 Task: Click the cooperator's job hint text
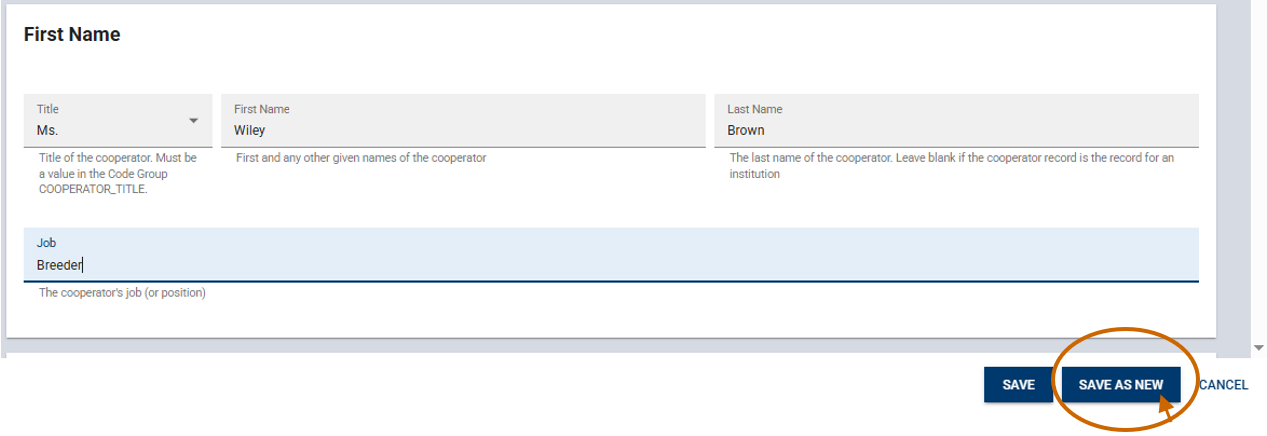pyautogui.click(x=122, y=293)
